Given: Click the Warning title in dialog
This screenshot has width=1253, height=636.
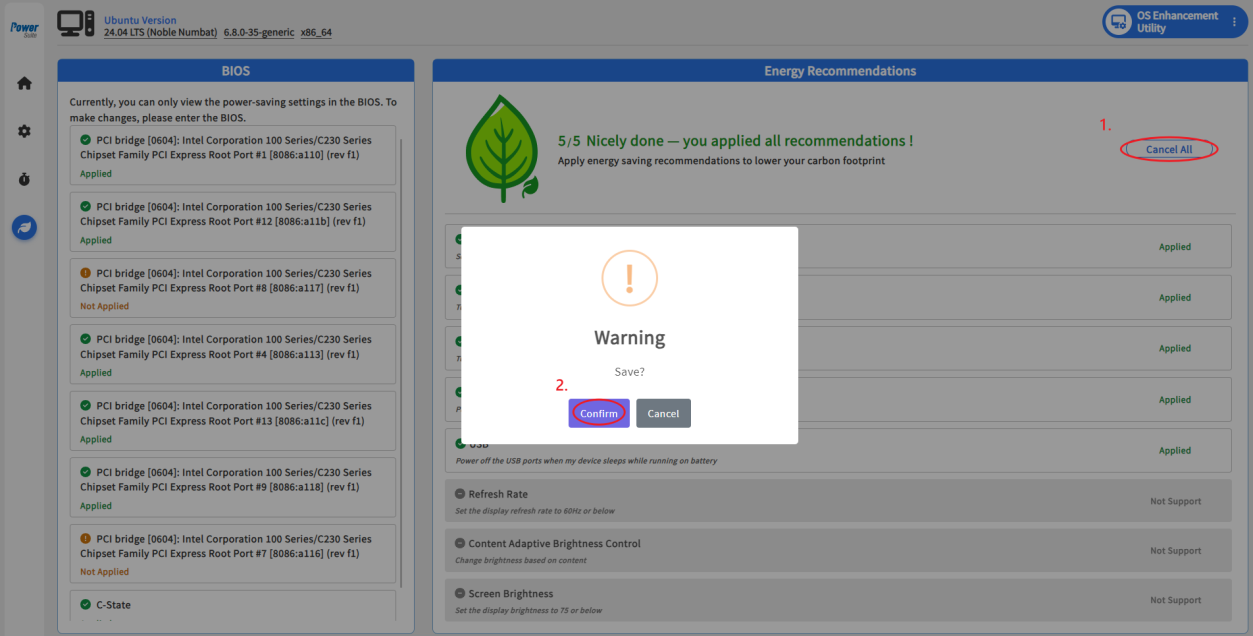Looking at the screenshot, I should tap(630, 338).
